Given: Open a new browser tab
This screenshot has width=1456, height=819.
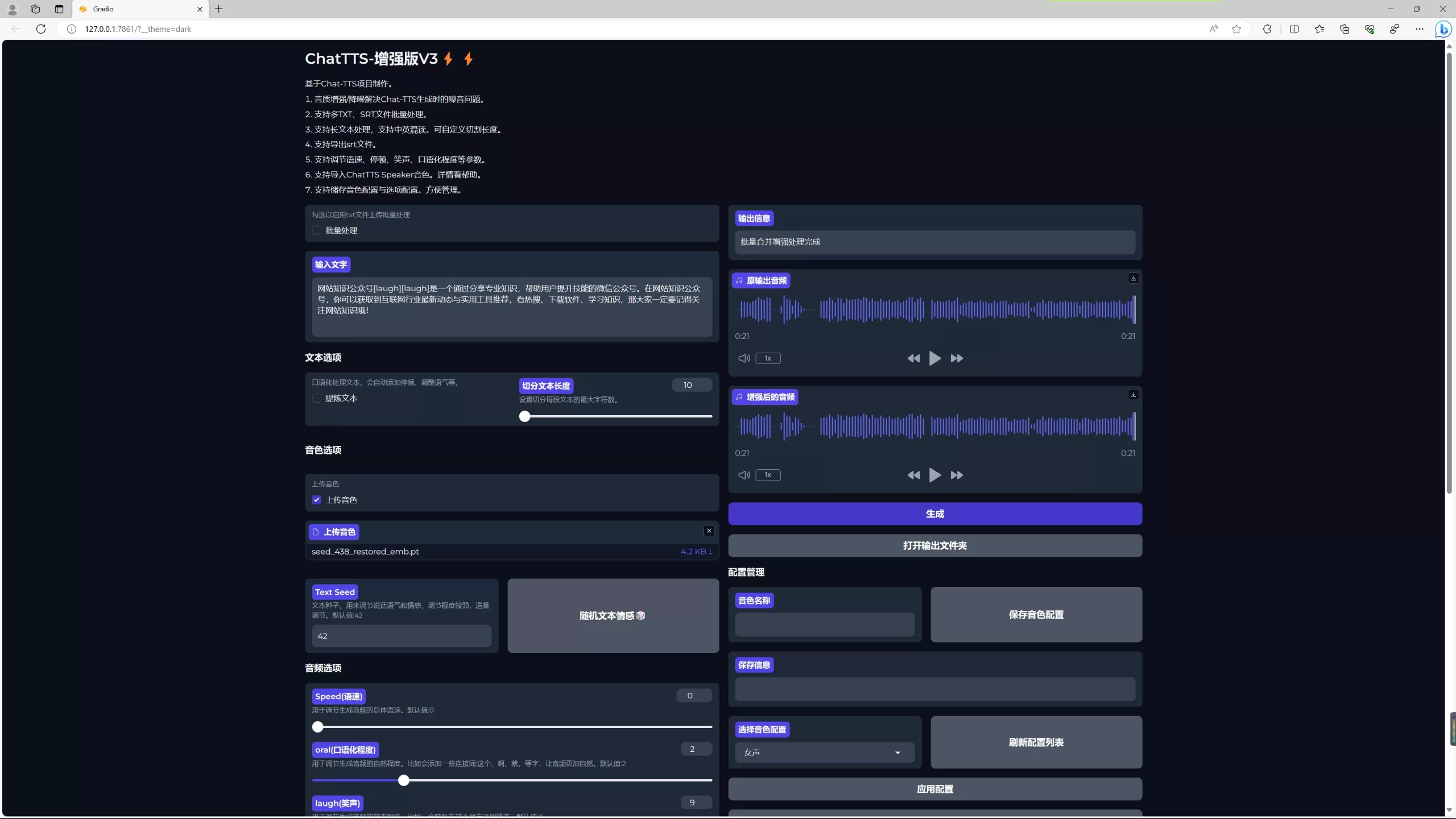Looking at the screenshot, I should point(219,9).
